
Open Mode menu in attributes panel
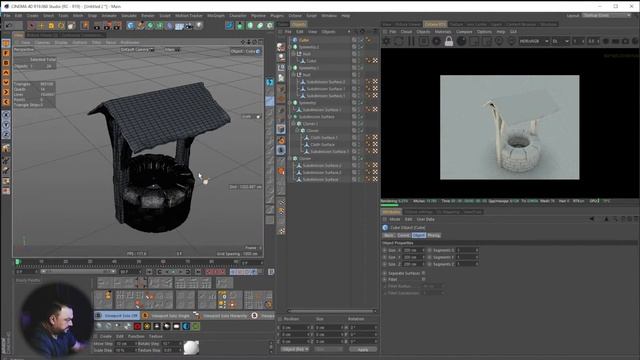[x=395, y=219]
